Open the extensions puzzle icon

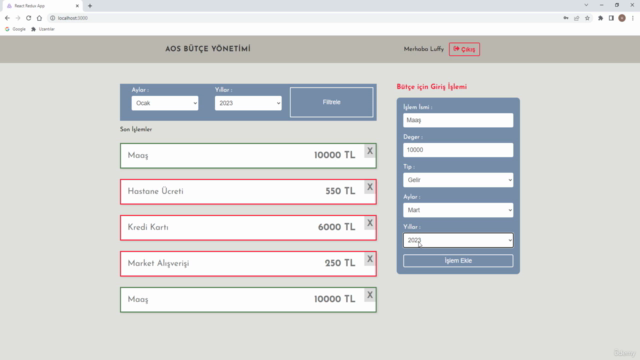600,18
